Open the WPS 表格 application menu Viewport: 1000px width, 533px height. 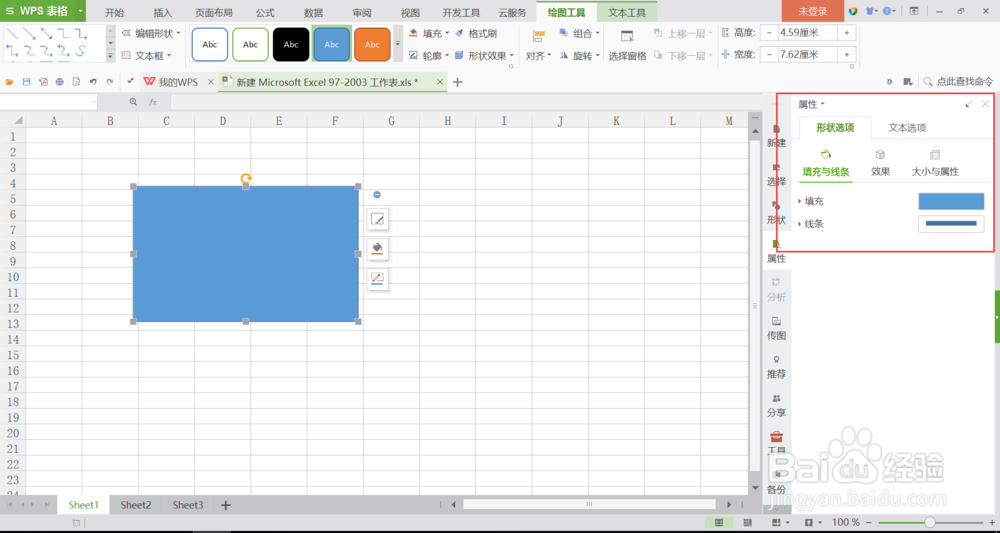point(43,11)
